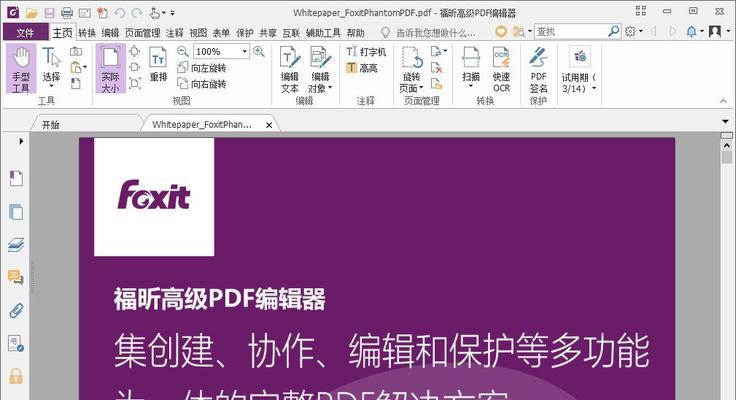The width and height of the screenshot is (736, 400).
Task: Open the Attachments paperclip panel
Action: click(x=16, y=310)
